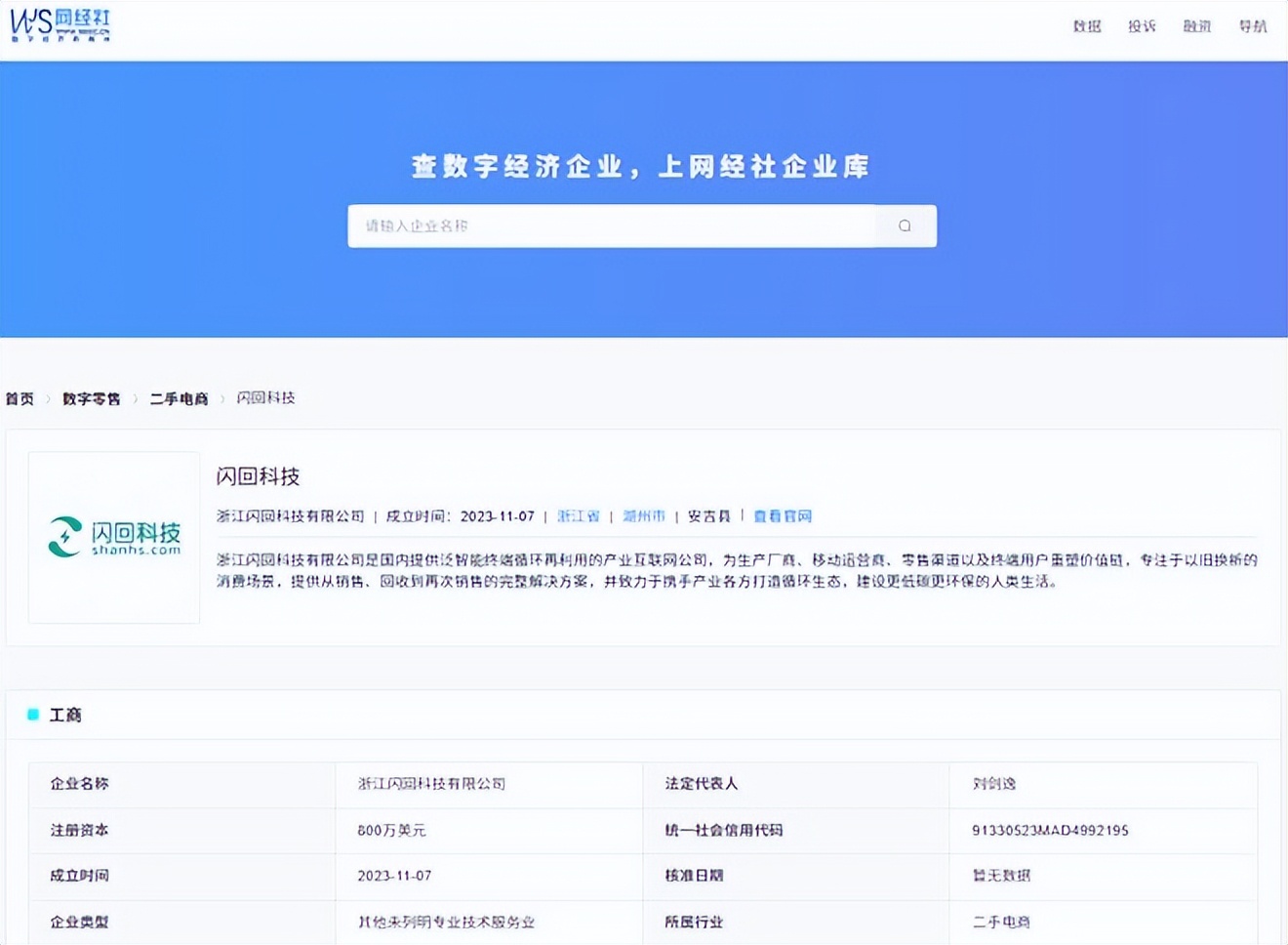Focus the company name search input field
This screenshot has height=945, width=1288.
612,226
